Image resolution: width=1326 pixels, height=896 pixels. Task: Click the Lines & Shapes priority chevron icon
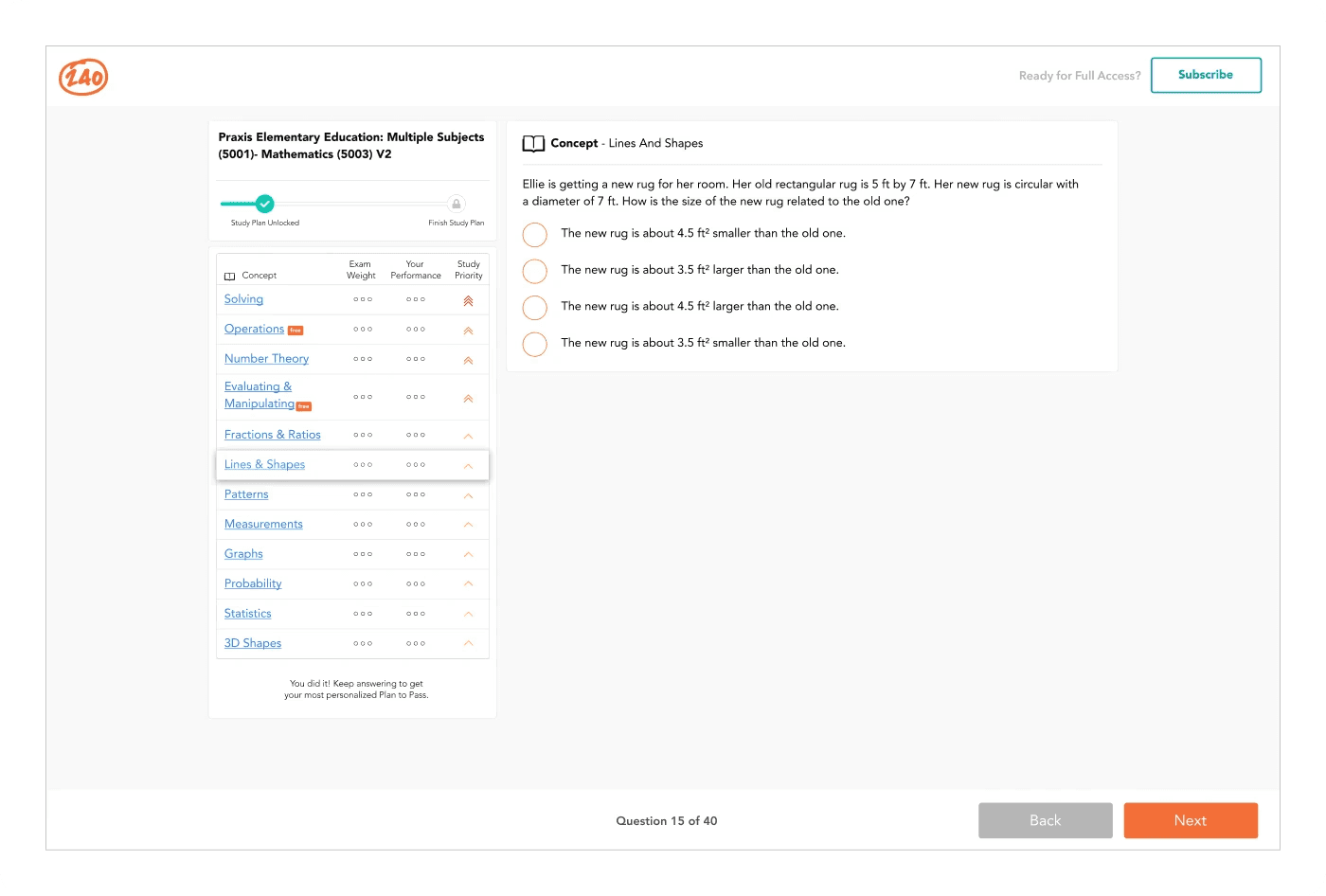point(468,466)
